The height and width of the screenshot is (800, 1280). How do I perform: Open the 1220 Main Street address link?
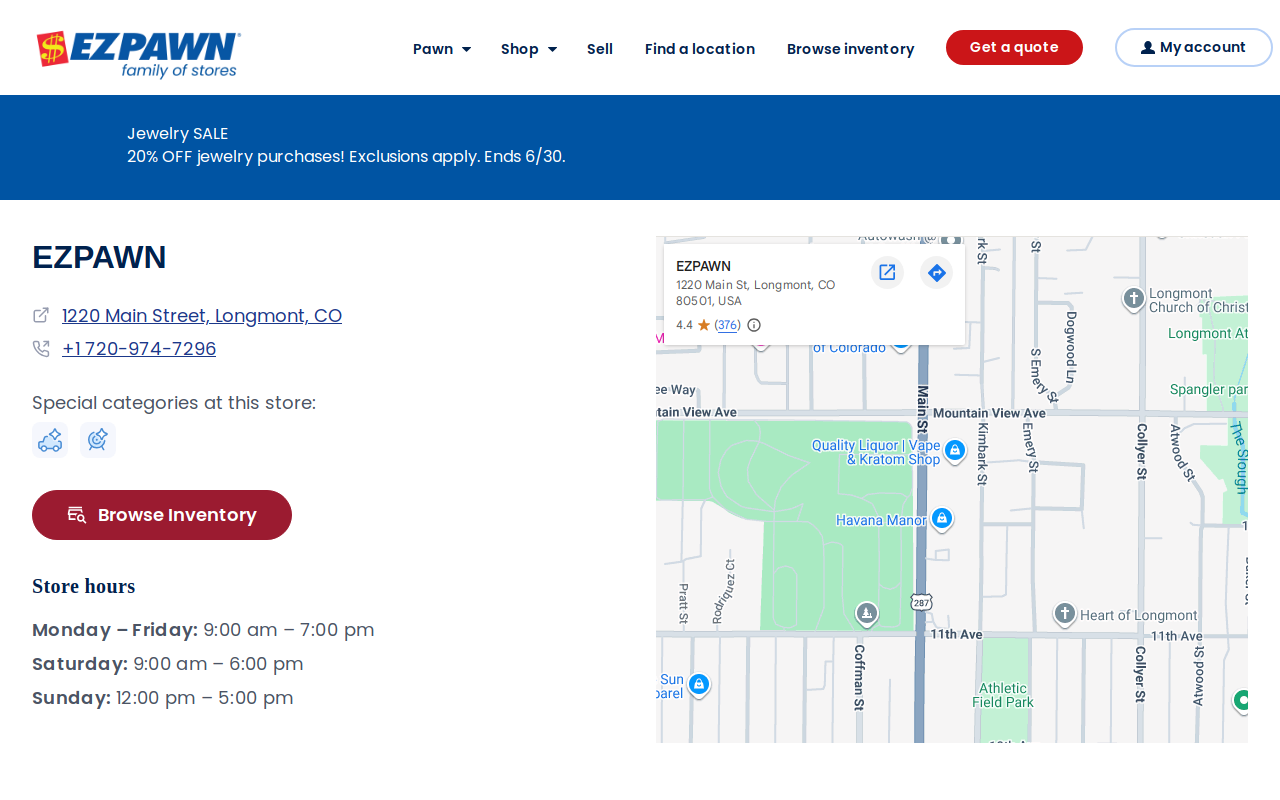[202, 316]
